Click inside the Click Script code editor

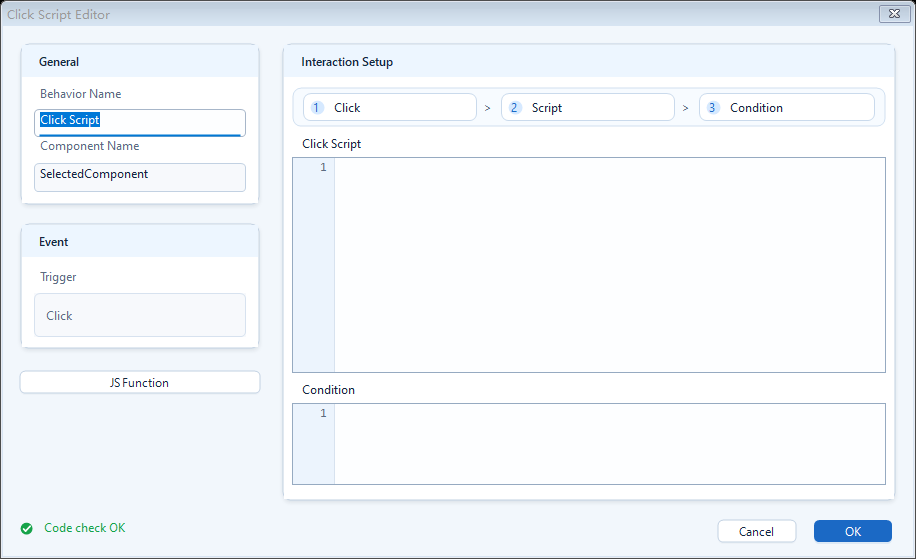pyautogui.click(x=609, y=265)
